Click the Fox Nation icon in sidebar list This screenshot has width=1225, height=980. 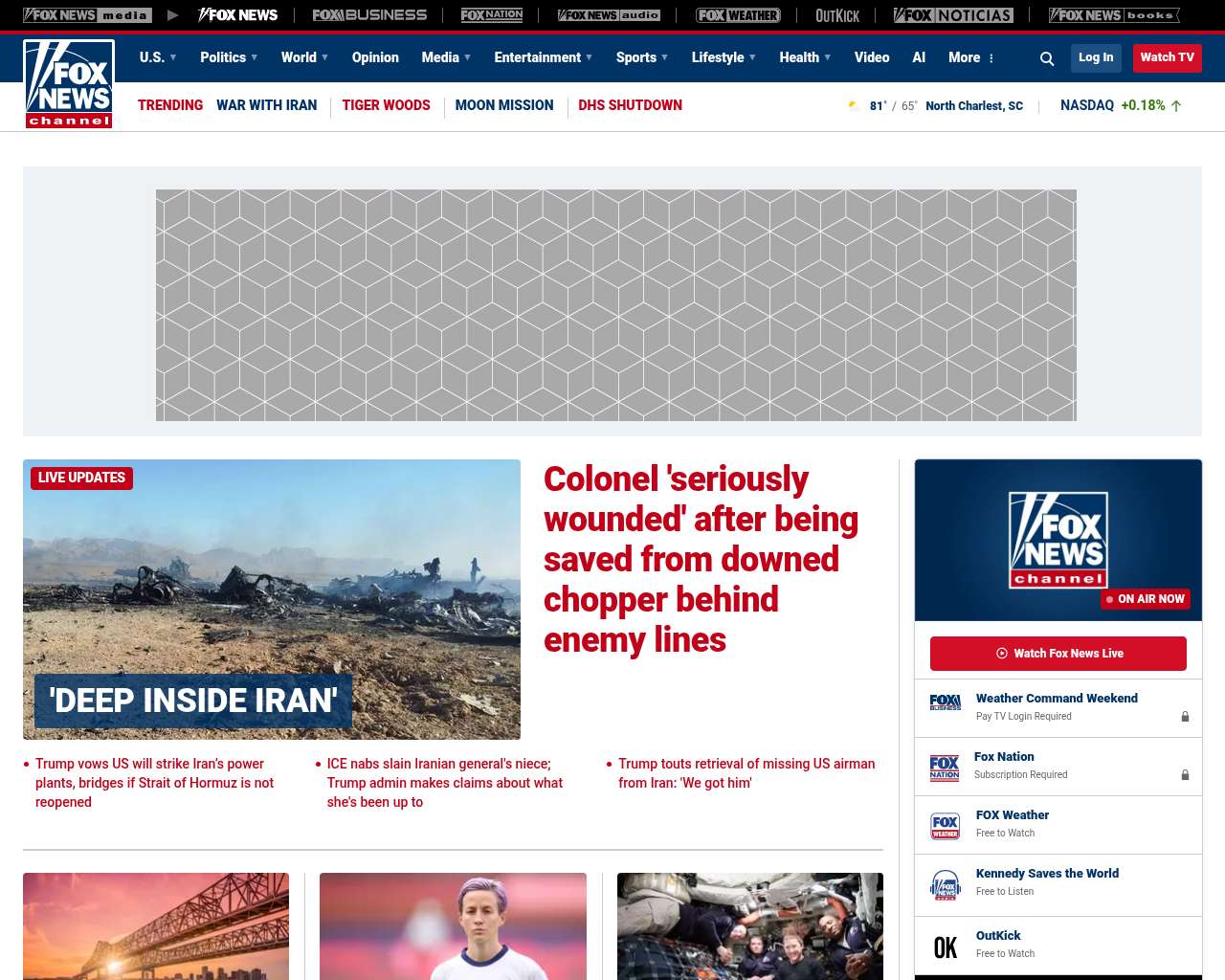coord(945,768)
